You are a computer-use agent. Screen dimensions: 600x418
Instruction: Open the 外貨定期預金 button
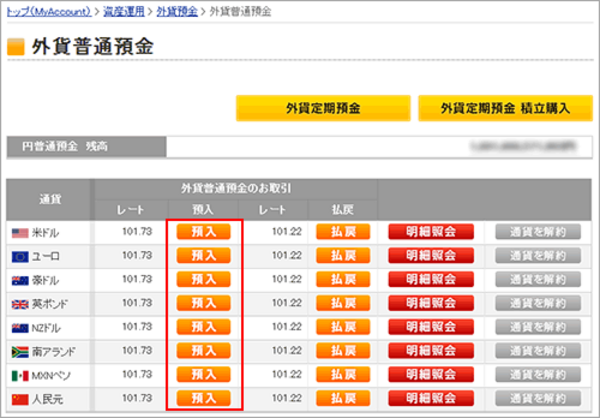tap(323, 108)
